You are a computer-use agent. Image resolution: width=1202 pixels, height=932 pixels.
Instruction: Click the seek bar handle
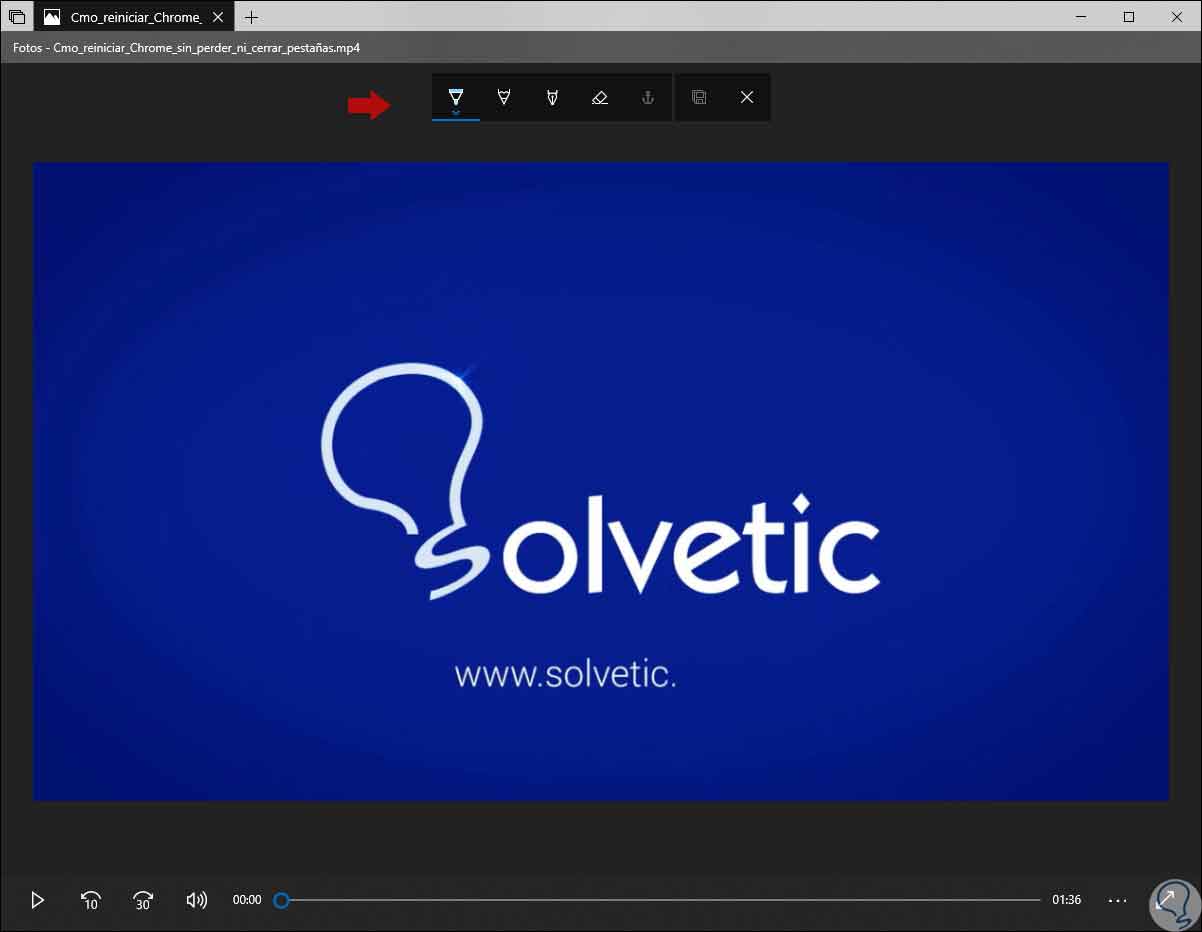[282, 900]
